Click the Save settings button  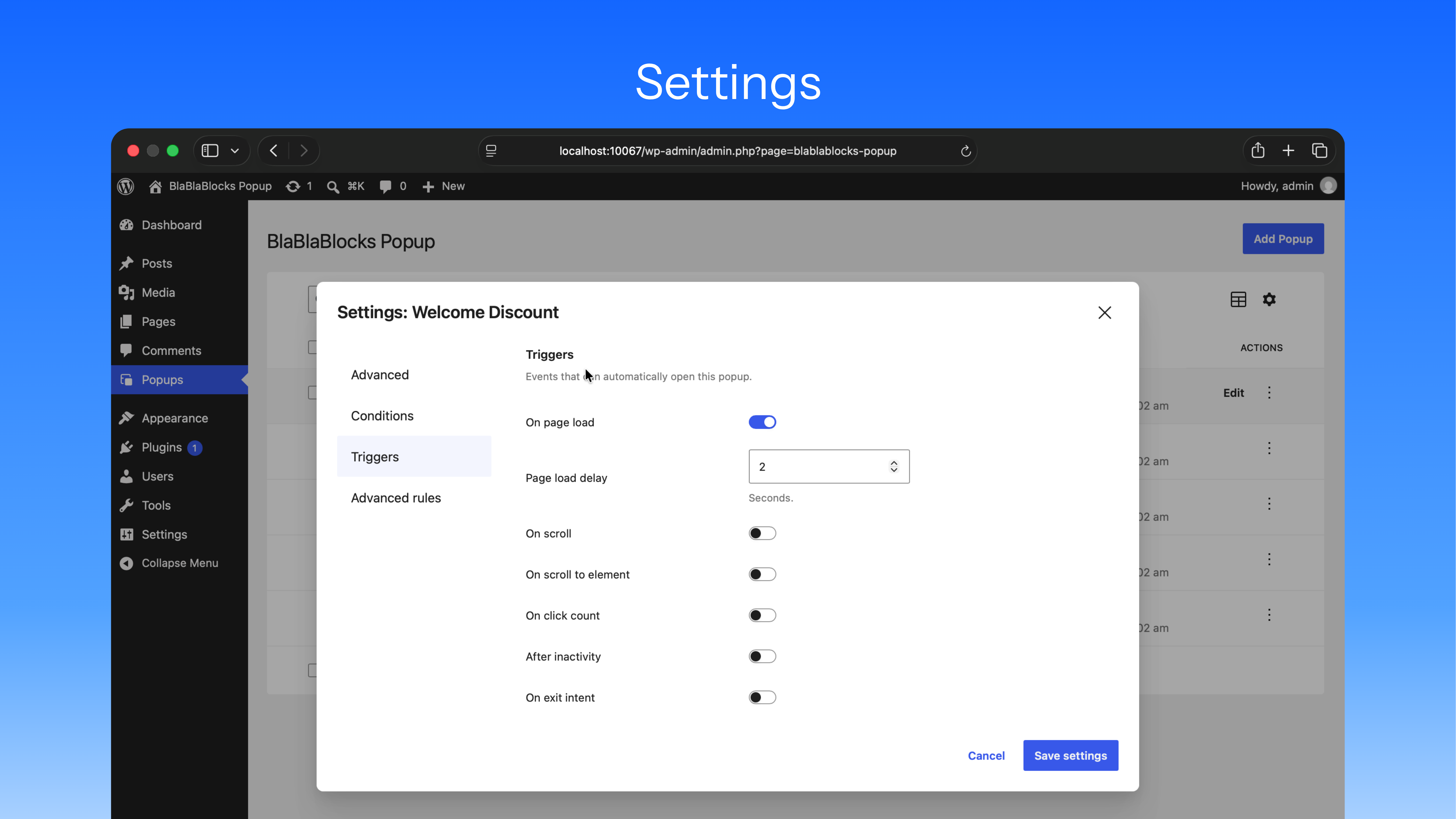click(1070, 756)
